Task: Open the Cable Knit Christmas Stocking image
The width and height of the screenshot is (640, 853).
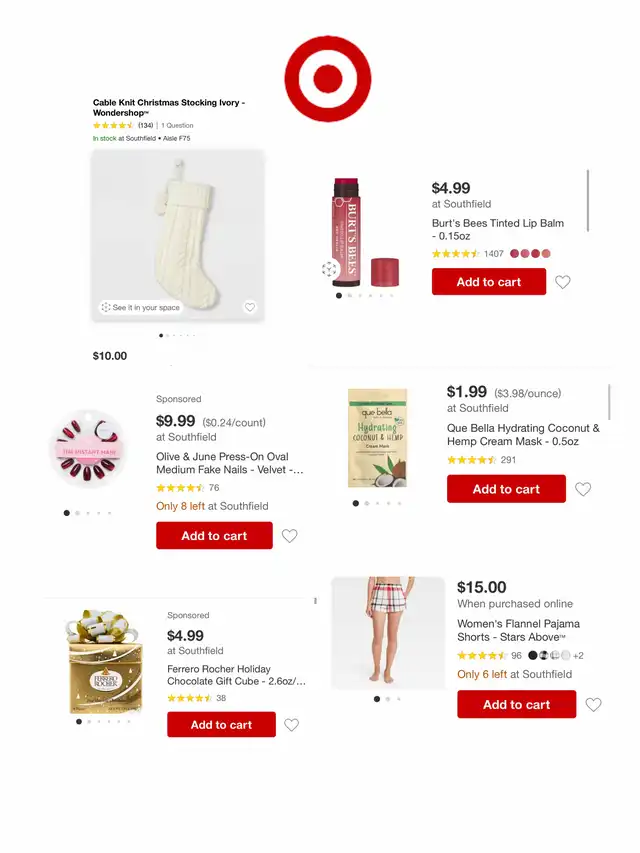Action: pos(178,236)
